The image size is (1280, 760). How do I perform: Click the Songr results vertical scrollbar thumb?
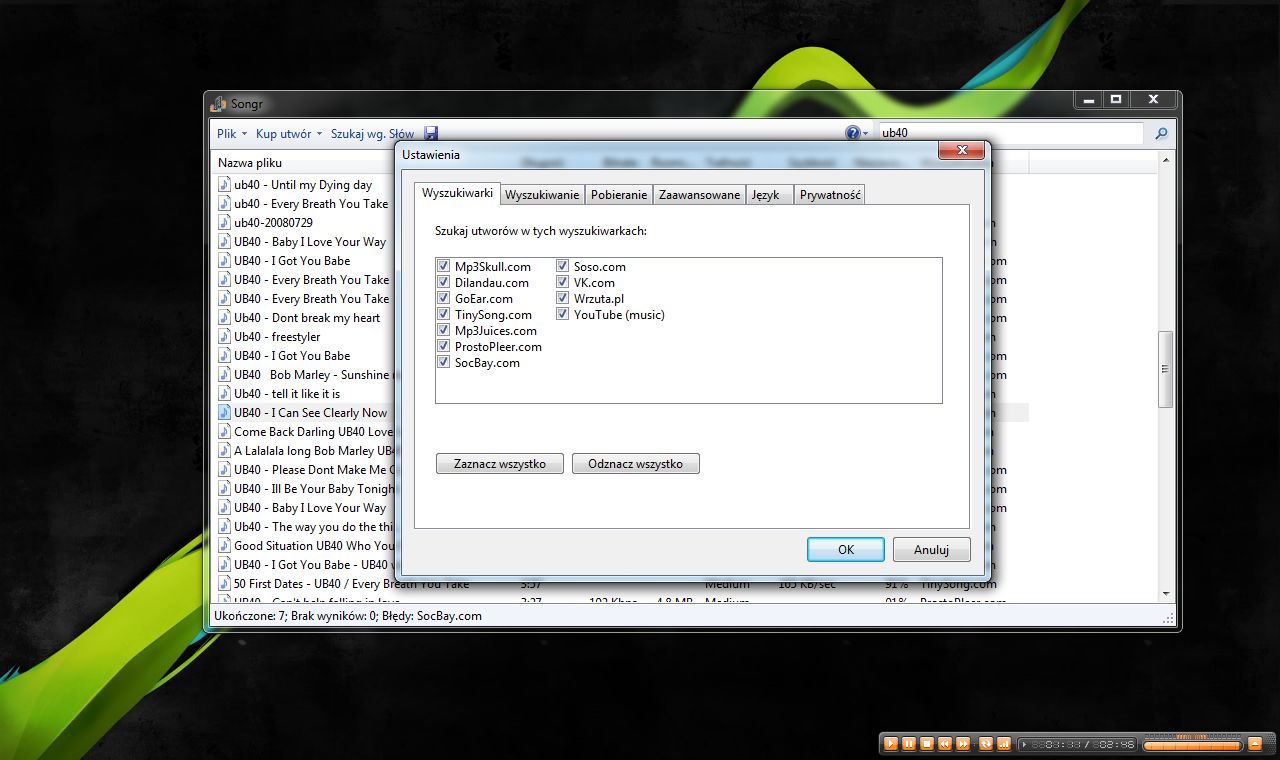point(1165,369)
